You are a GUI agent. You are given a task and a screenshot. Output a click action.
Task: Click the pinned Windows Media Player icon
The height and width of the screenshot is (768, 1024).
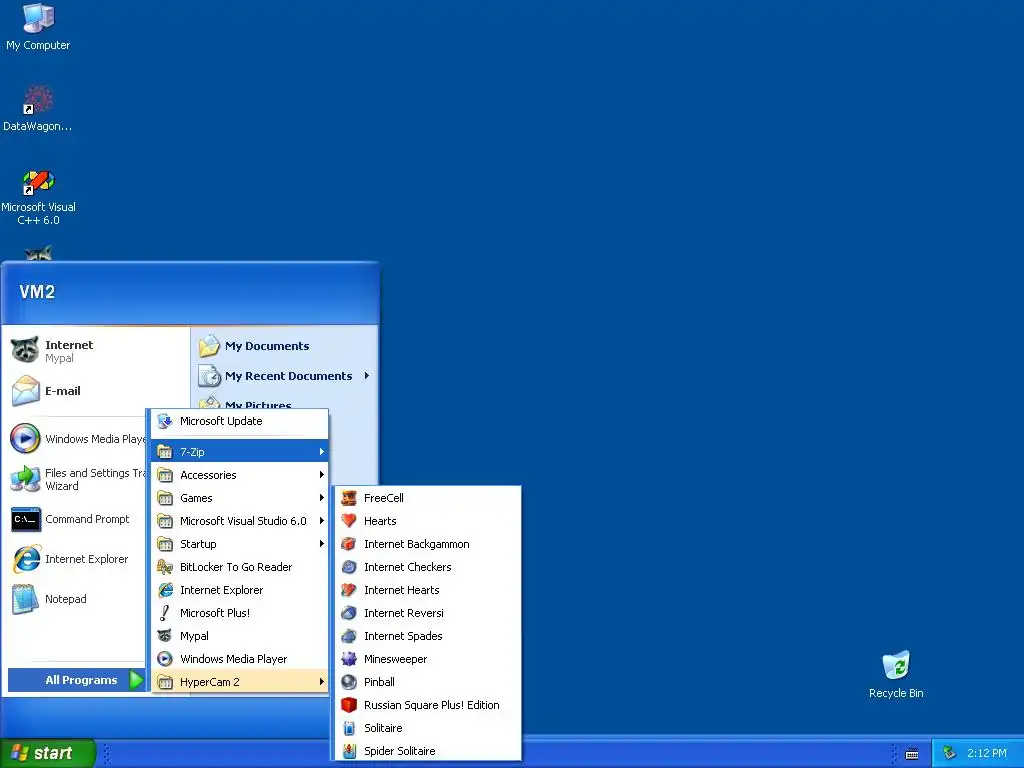(x=25, y=438)
